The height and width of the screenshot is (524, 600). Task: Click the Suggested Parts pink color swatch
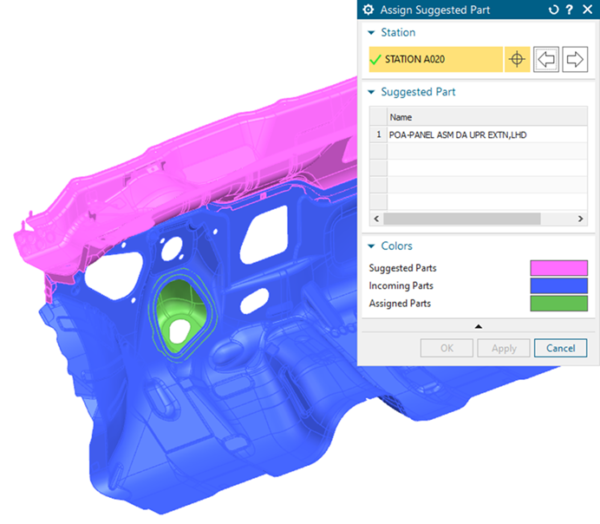pyautogui.click(x=558, y=268)
